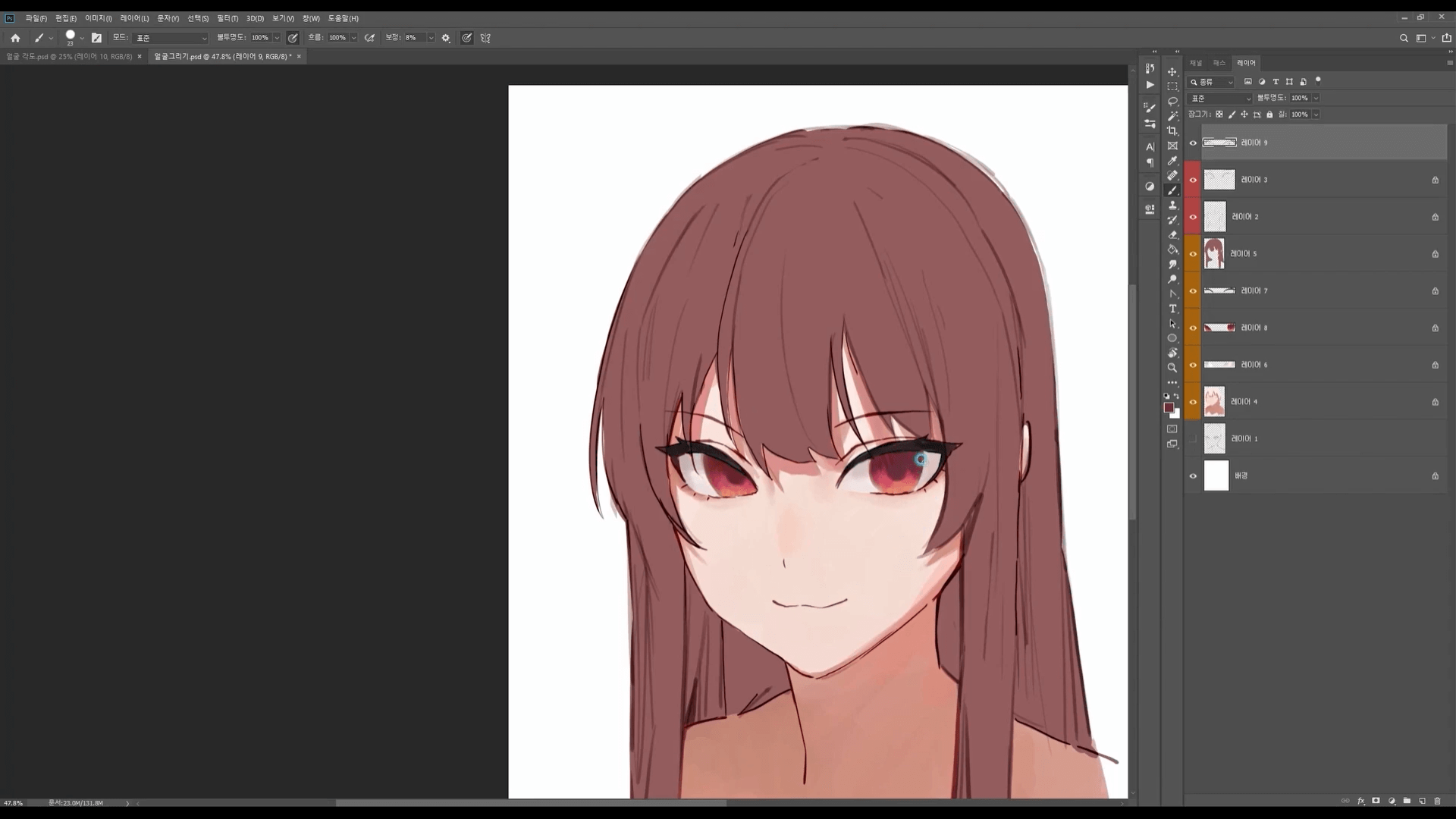
Task: Select the Type tool in toolbar
Action: click(x=1172, y=309)
